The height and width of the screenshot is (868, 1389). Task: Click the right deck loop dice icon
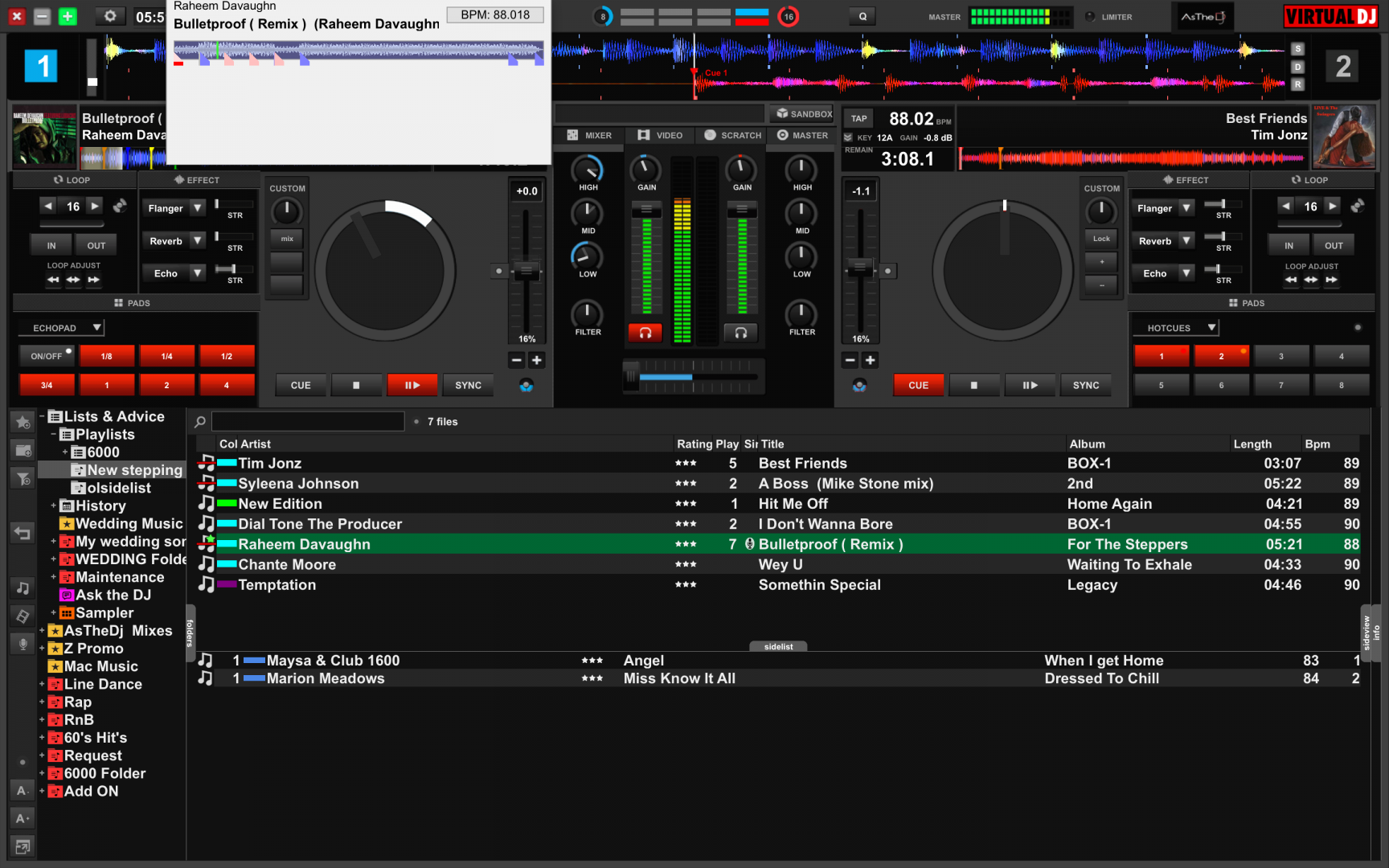click(1358, 206)
